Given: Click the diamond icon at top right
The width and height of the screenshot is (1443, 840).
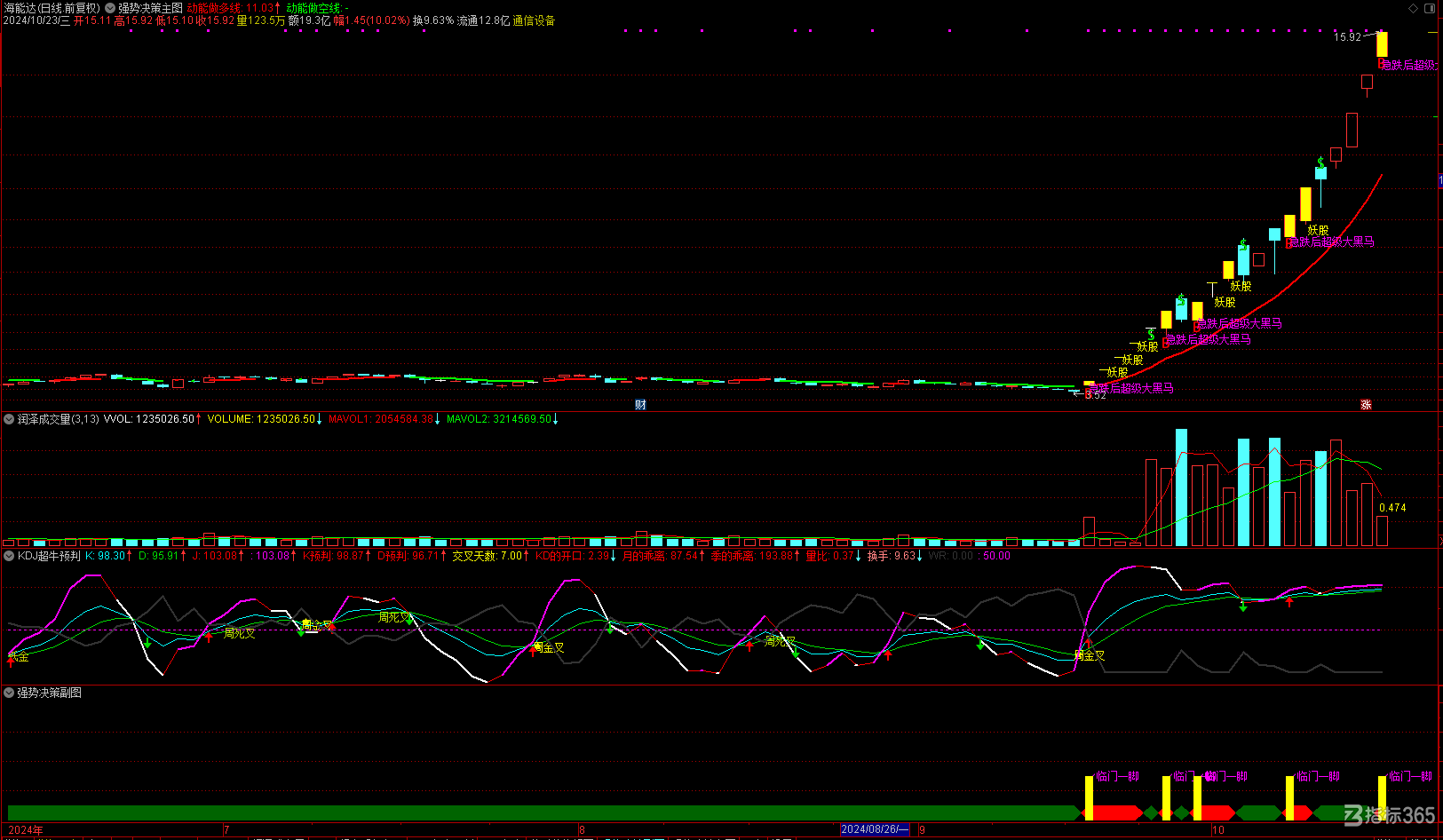Looking at the screenshot, I should pos(1414,8).
